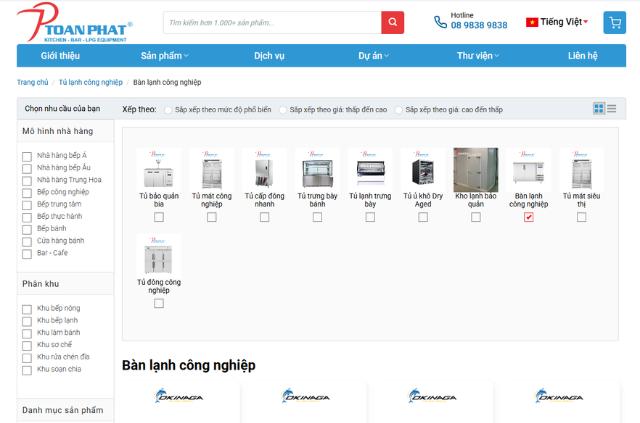
Task: Check the Tủ mát siêu thị checkbox
Action: [582, 217]
